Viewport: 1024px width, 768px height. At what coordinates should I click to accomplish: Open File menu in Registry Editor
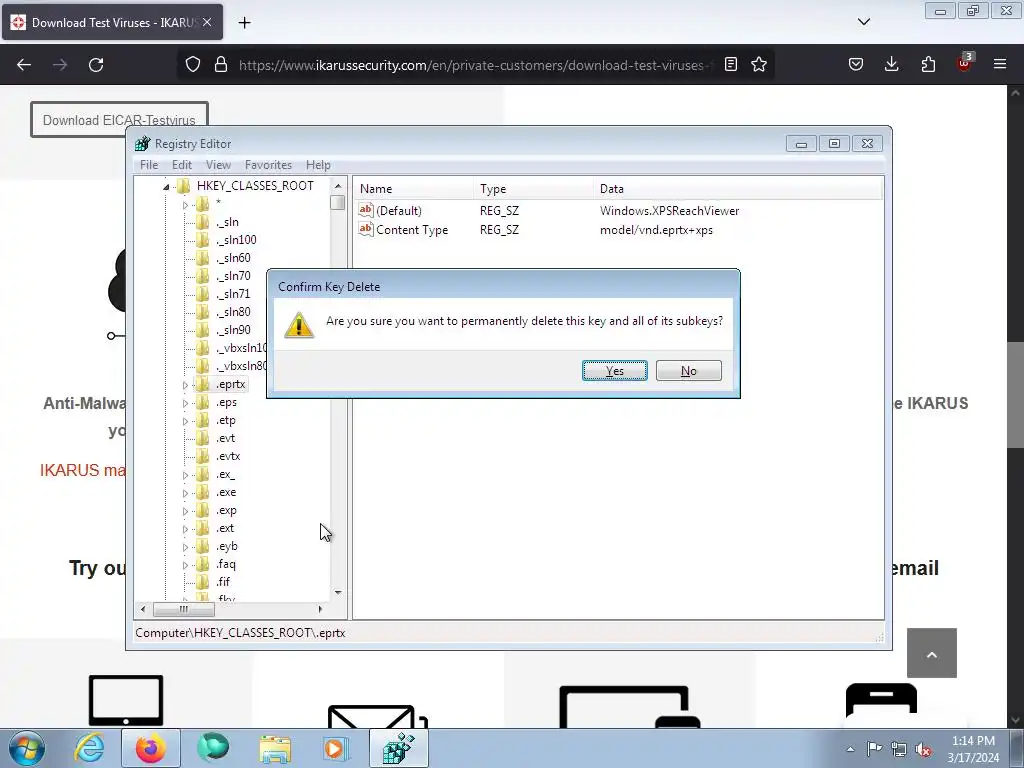149,165
